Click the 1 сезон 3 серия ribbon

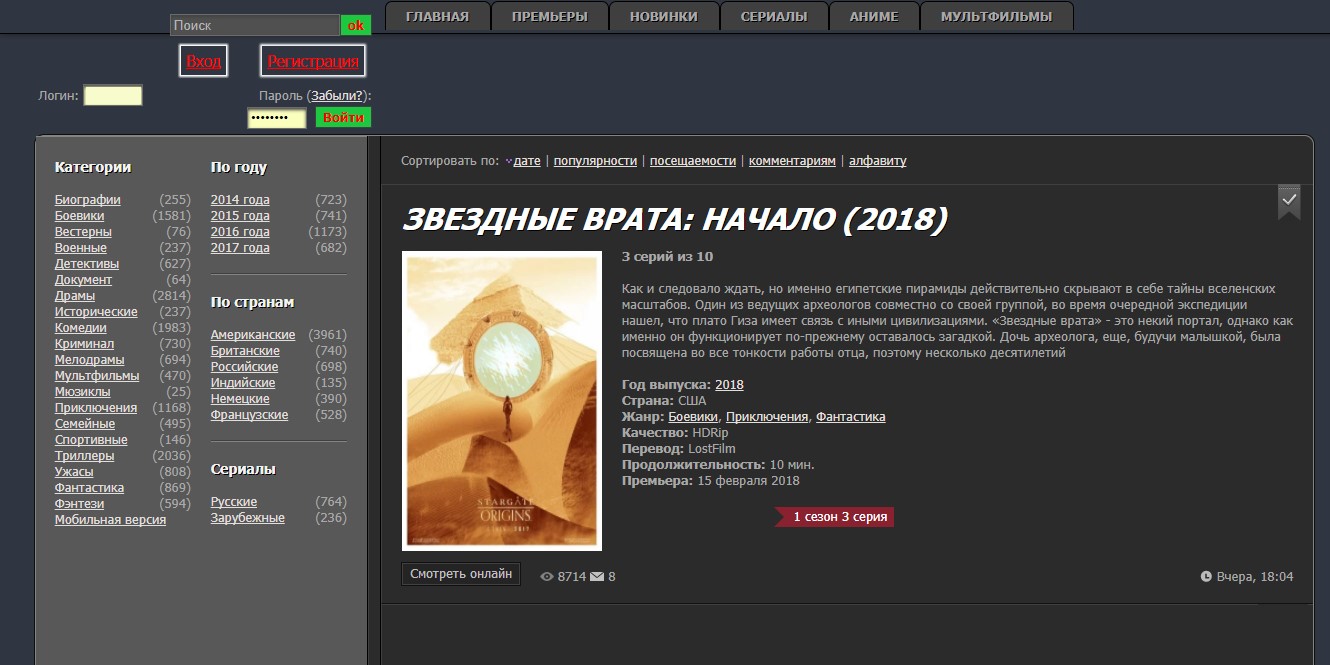pos(834,517)
